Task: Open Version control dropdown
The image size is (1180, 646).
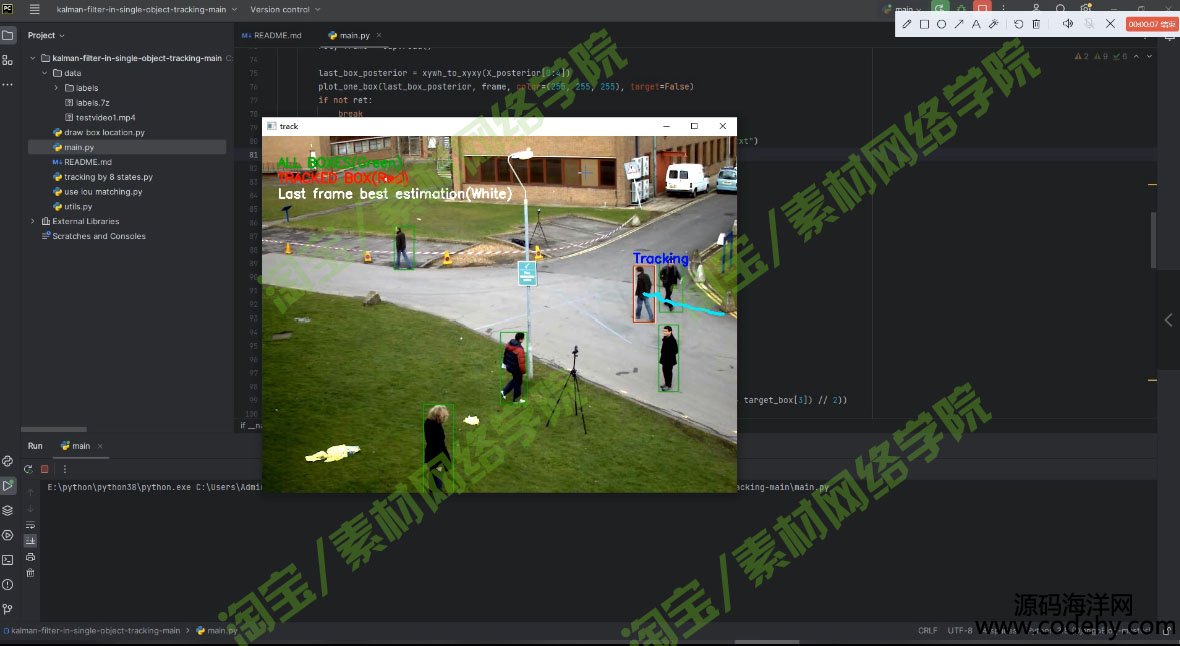Action: click(x=284, y=9)
